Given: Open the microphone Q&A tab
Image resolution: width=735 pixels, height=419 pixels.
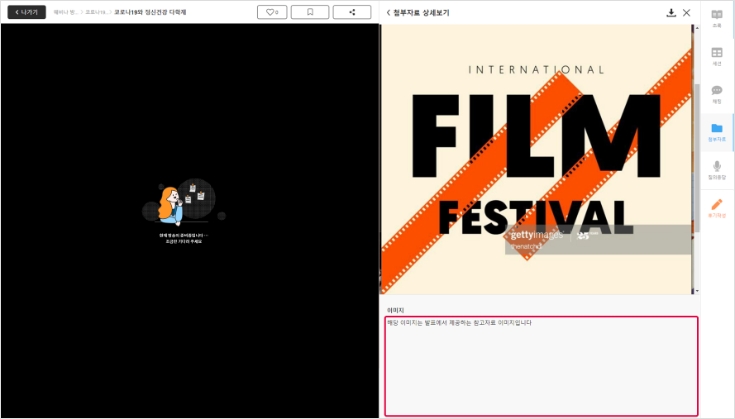Looking at the screenshot, I should pos(716,170).
